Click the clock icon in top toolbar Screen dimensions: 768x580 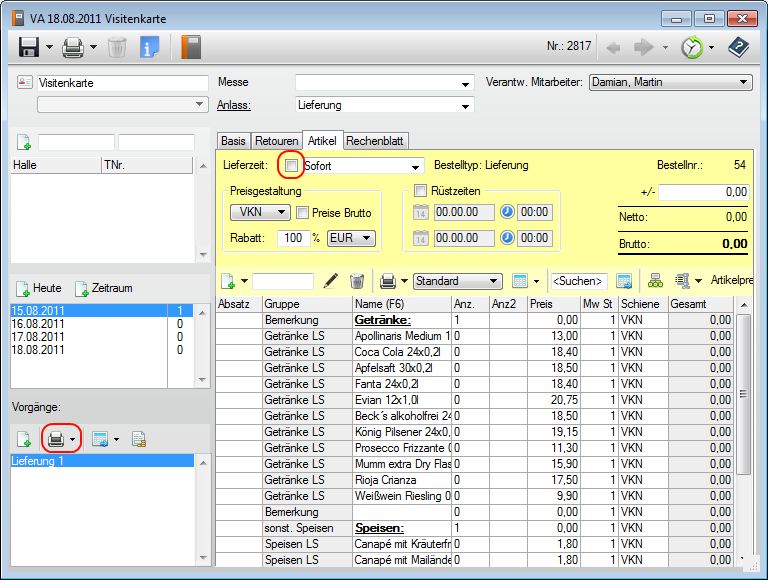(691, 47)
